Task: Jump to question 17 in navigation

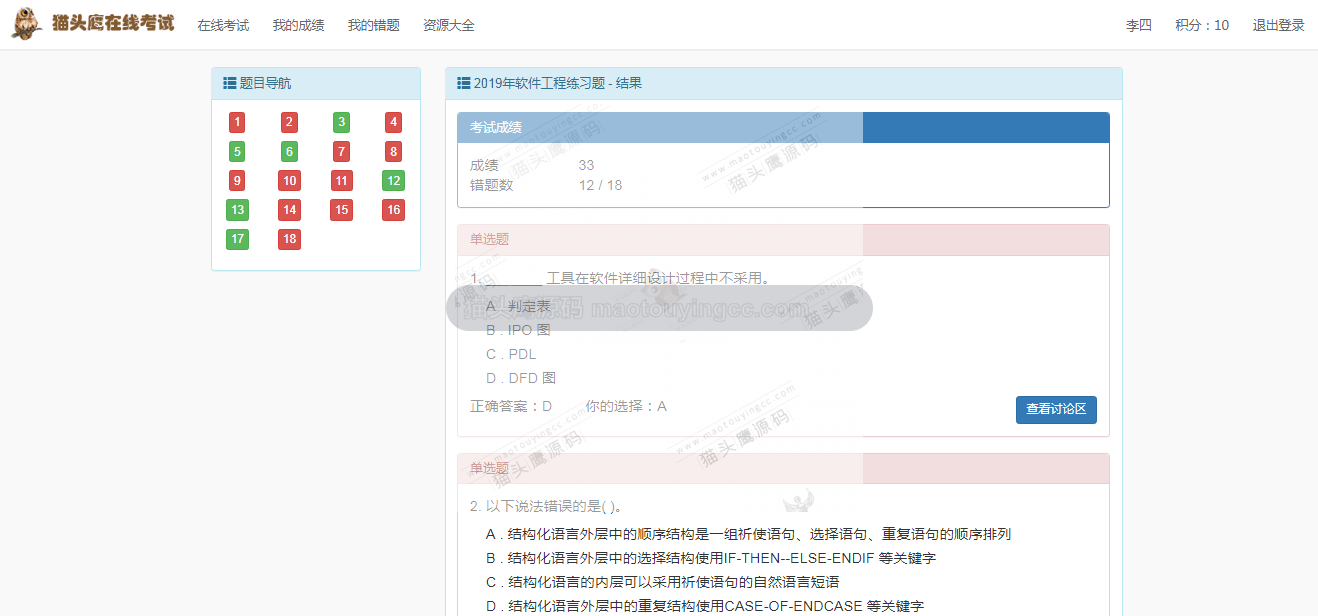Action: pyautogui.click(x=237, y=239)
